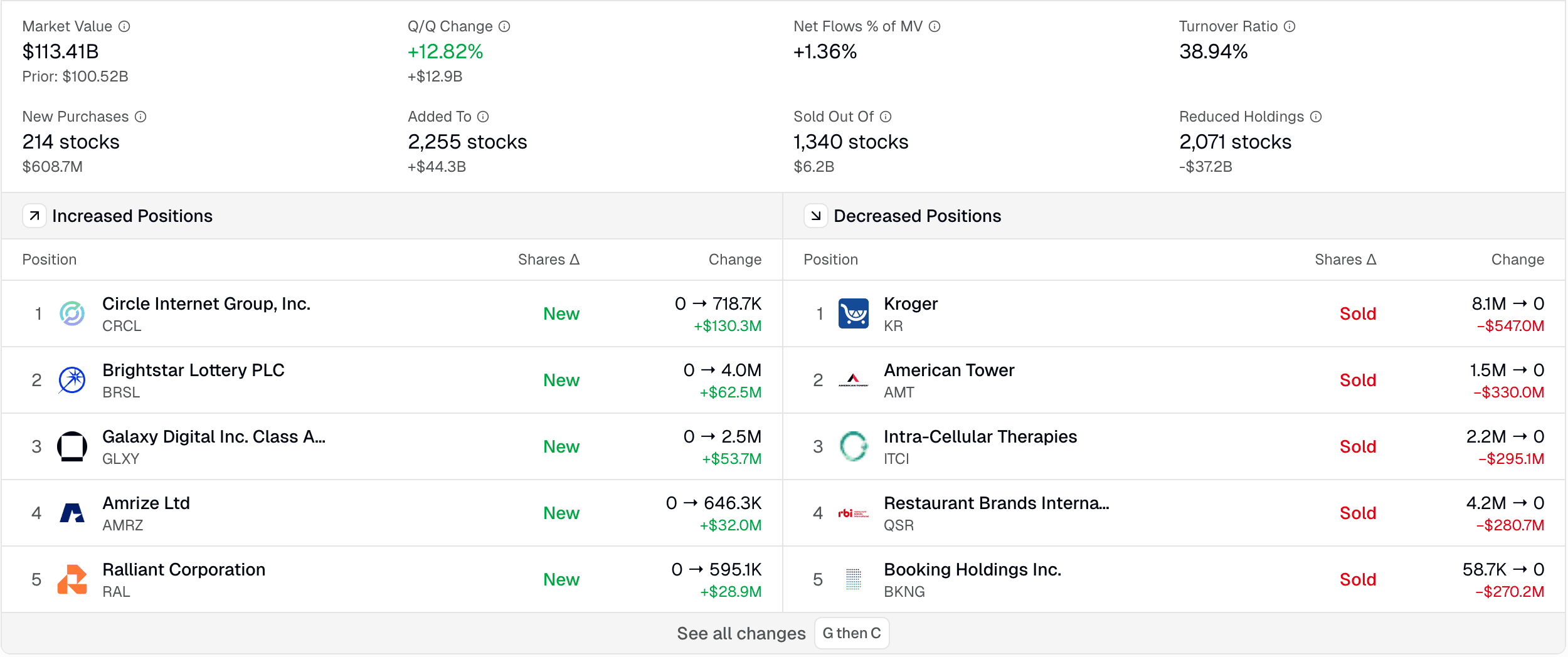The image size is (1568, 657).
Task: Click the Net Flows % of MV info icon
Action: [934, 26]
